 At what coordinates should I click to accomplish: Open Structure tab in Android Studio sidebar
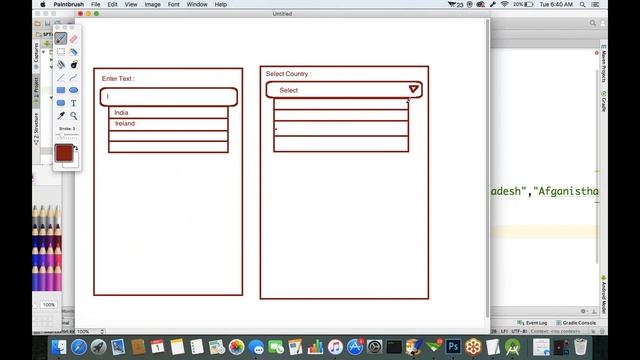[x=36, y=129]
